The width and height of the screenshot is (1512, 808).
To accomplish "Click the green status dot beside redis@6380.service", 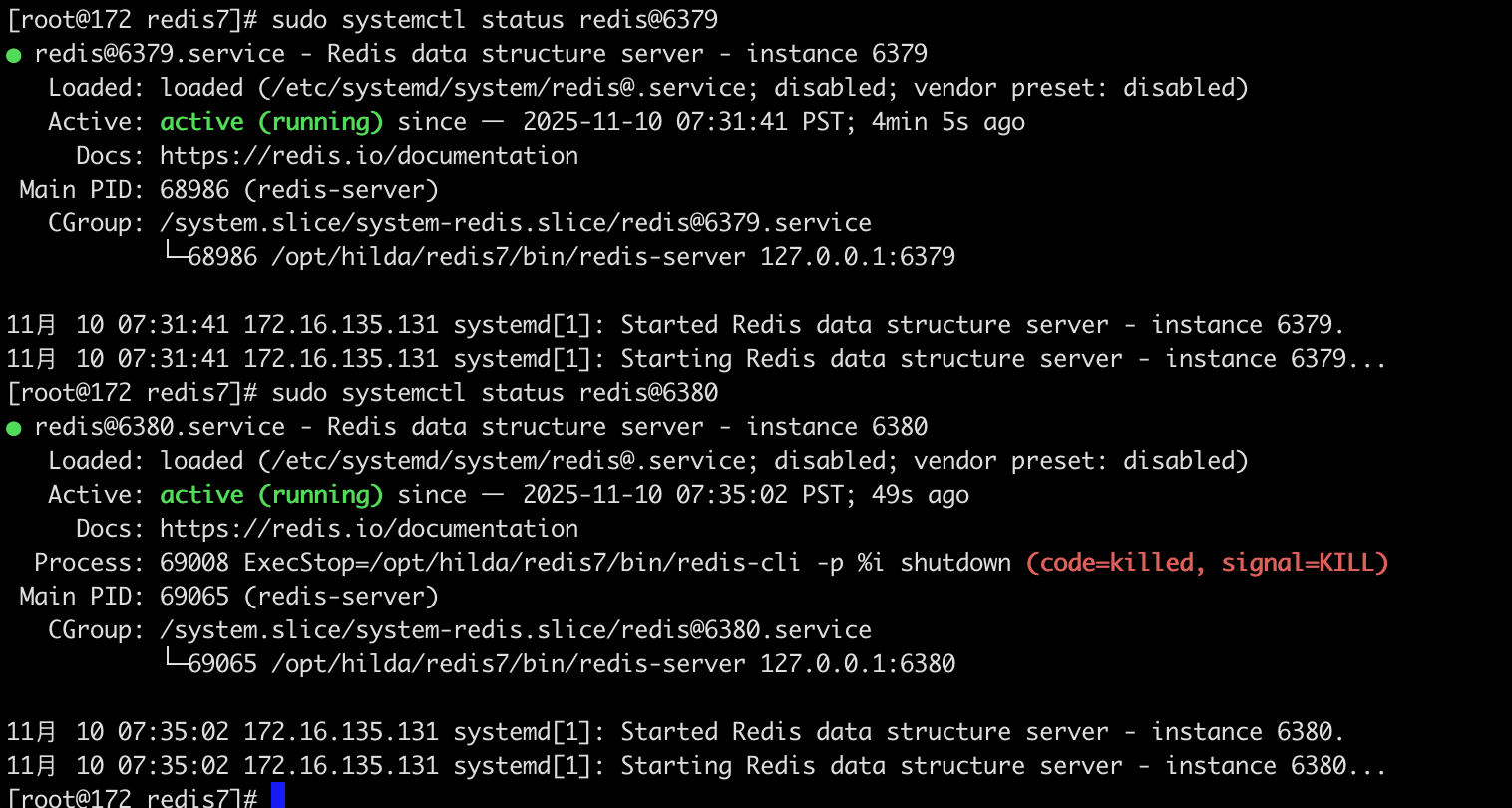I will (x=14, y=428).
